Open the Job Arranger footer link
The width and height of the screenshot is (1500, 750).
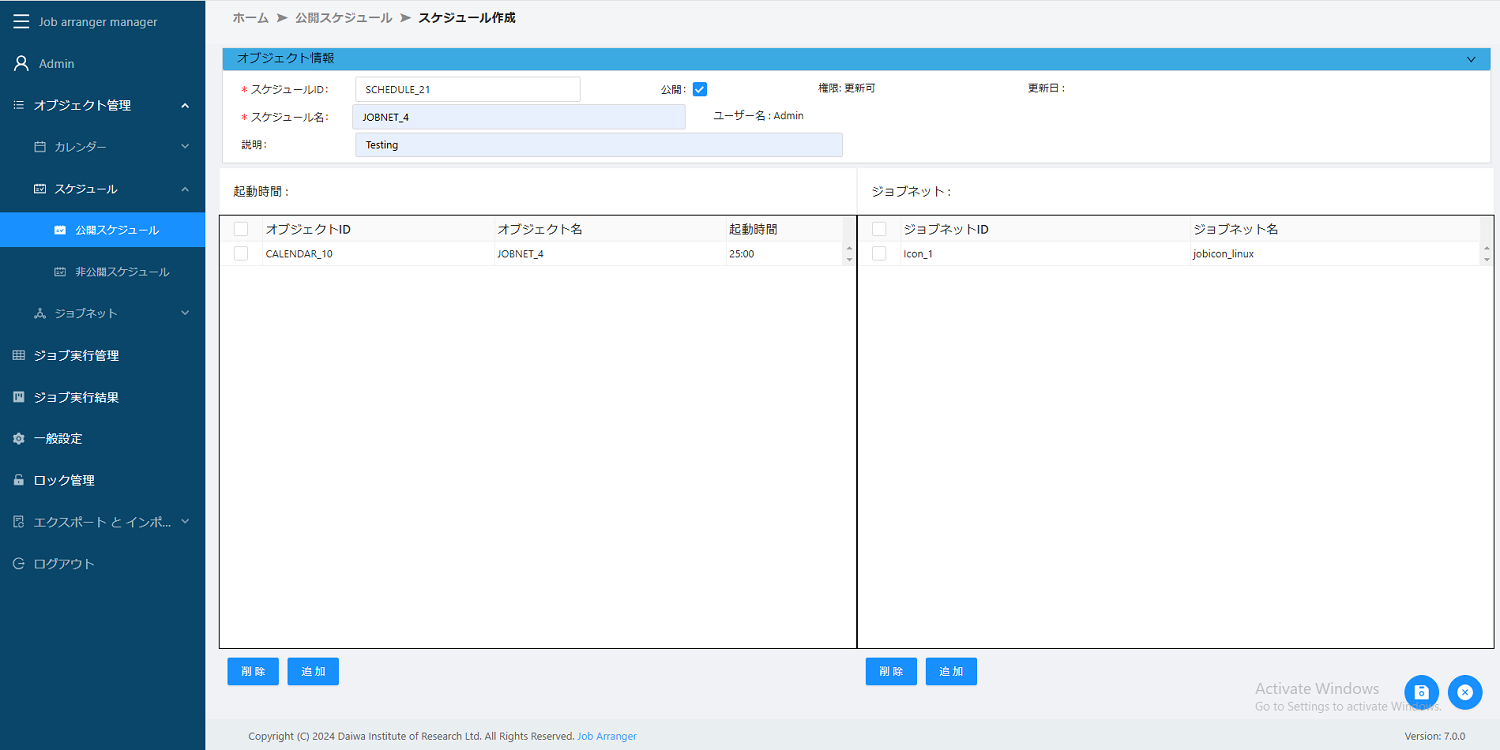607,736
